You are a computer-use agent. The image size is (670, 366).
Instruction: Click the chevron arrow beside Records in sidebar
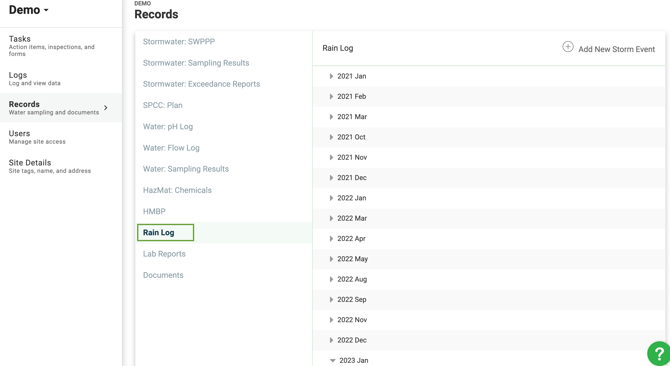pyautogui.click(x=106, y=108)
